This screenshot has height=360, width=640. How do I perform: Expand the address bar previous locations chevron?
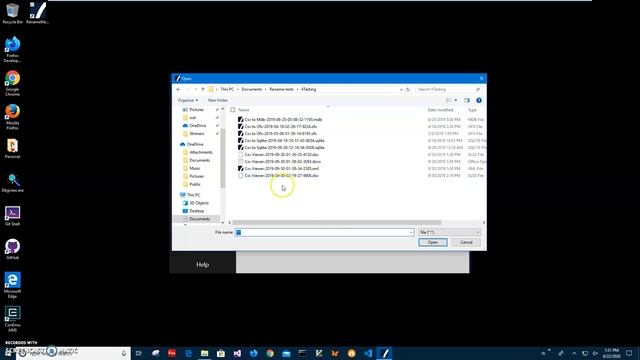(x=401, y=89)
